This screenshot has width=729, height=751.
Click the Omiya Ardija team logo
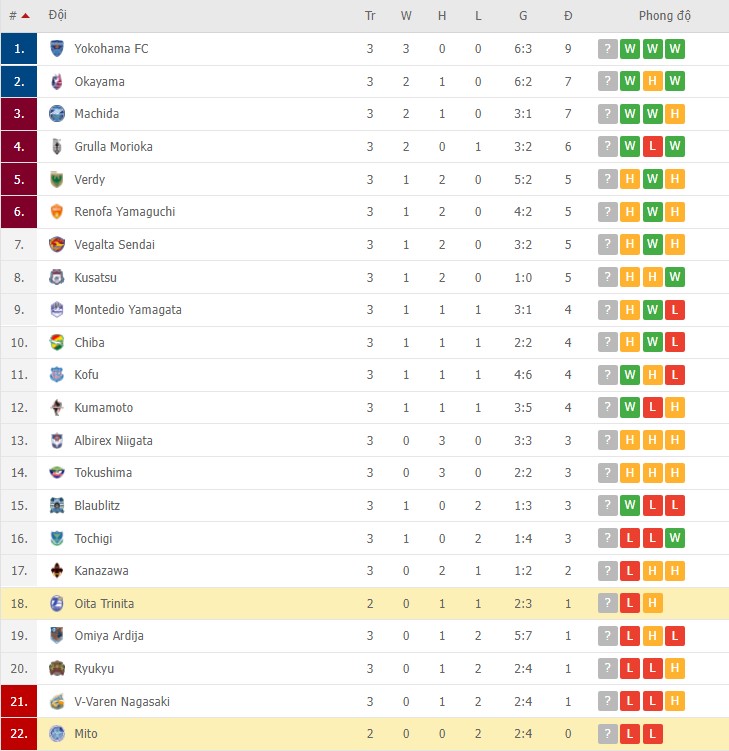pyautogui.click(x=57, y=636)
